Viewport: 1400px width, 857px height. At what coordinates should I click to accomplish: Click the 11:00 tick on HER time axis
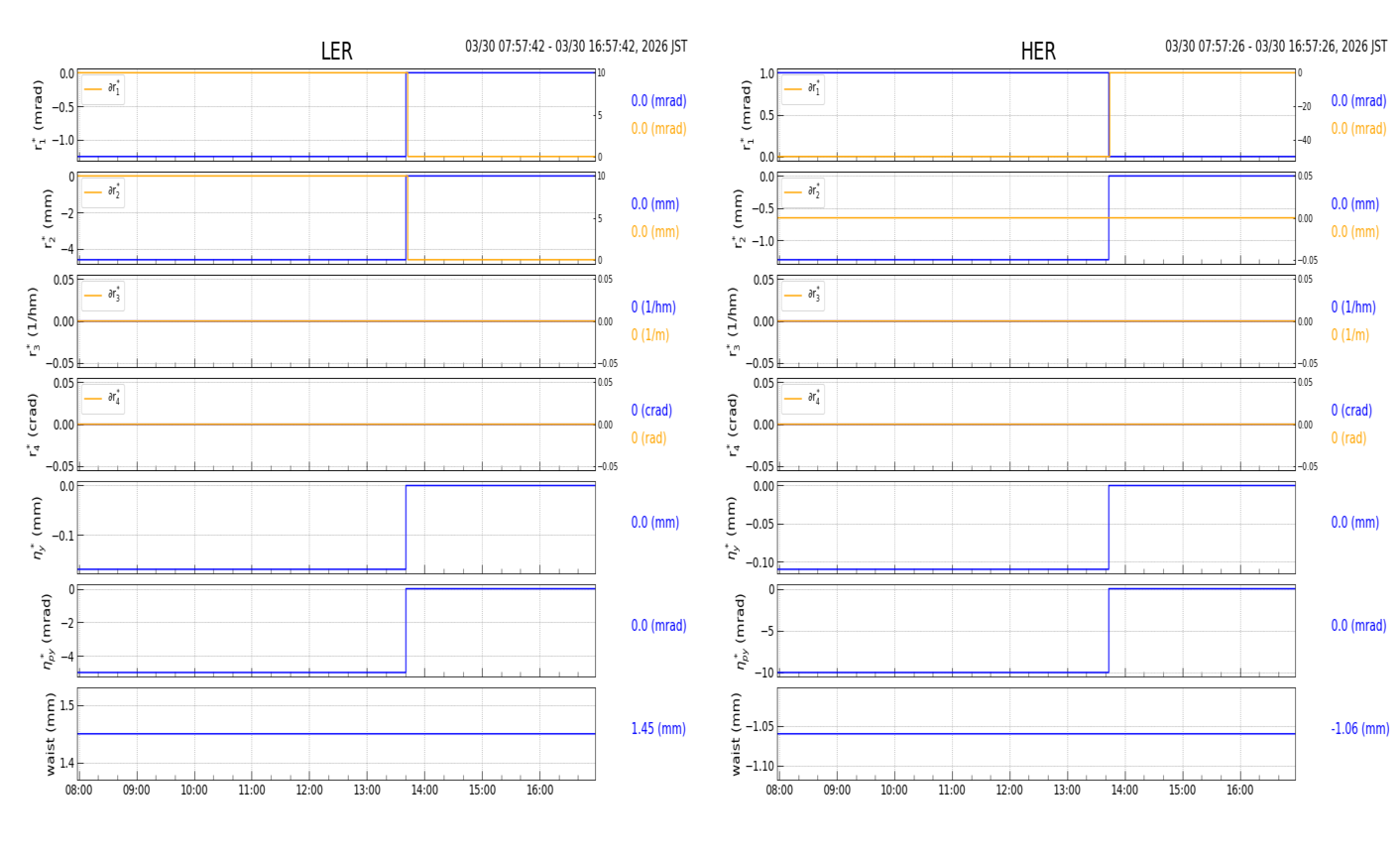952,791
